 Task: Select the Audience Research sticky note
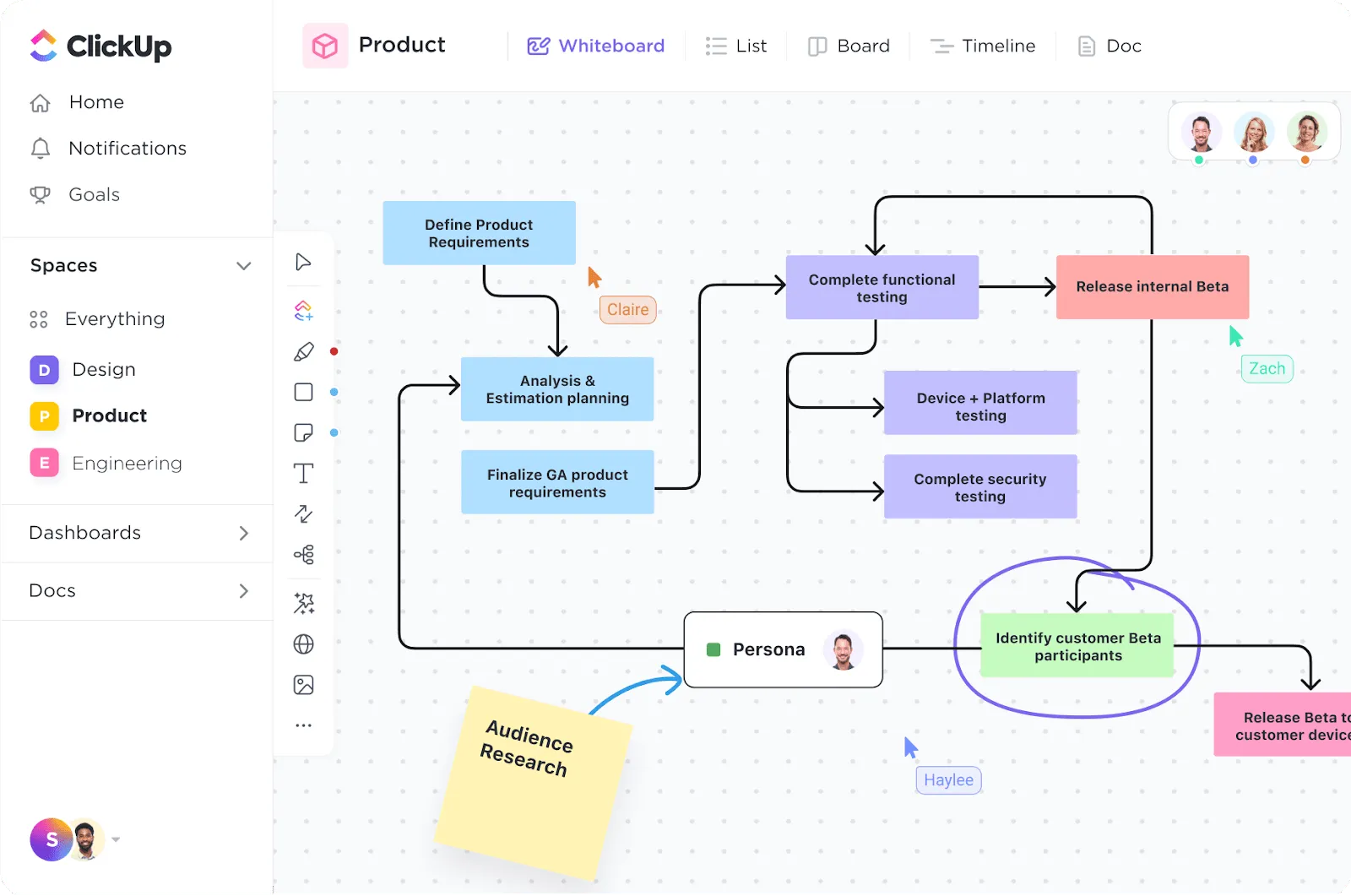pyautogui.click(x=533, y=783)
